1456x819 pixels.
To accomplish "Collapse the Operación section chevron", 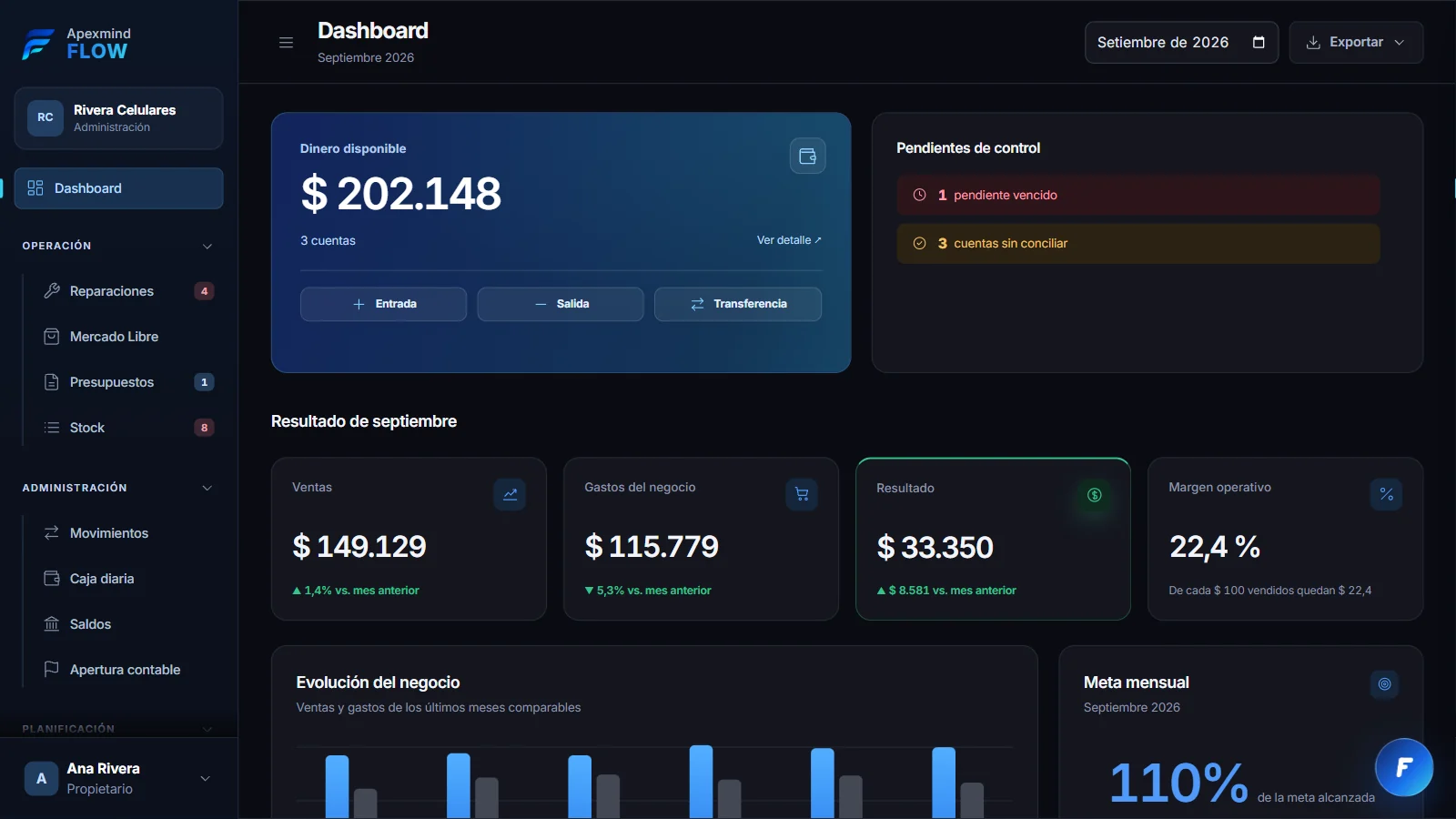I will (207, 246).
